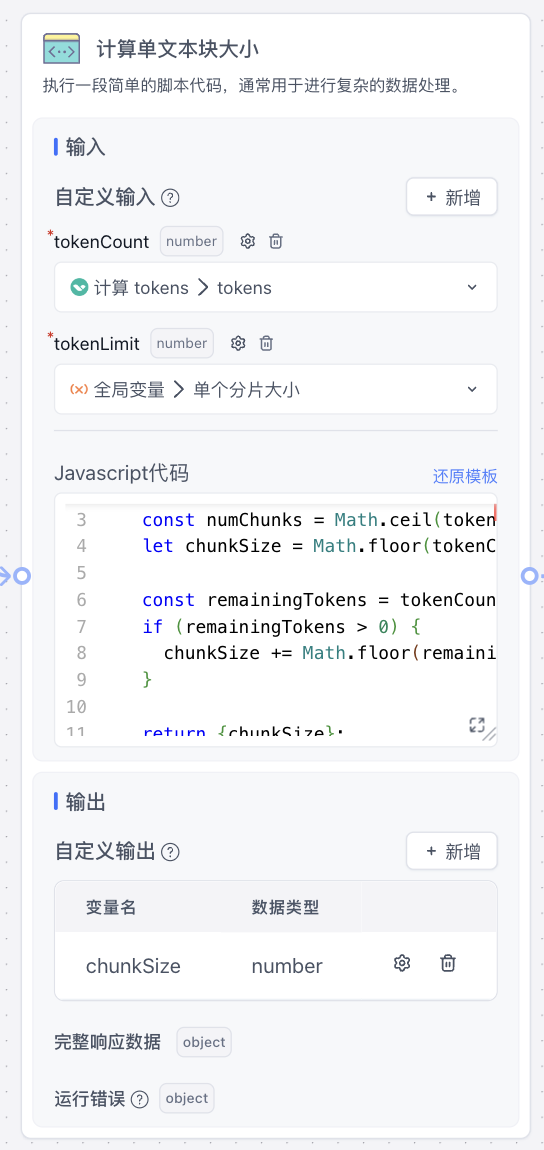
Task: Click code line 7 if remainingTokens
Action: point(281,626)
